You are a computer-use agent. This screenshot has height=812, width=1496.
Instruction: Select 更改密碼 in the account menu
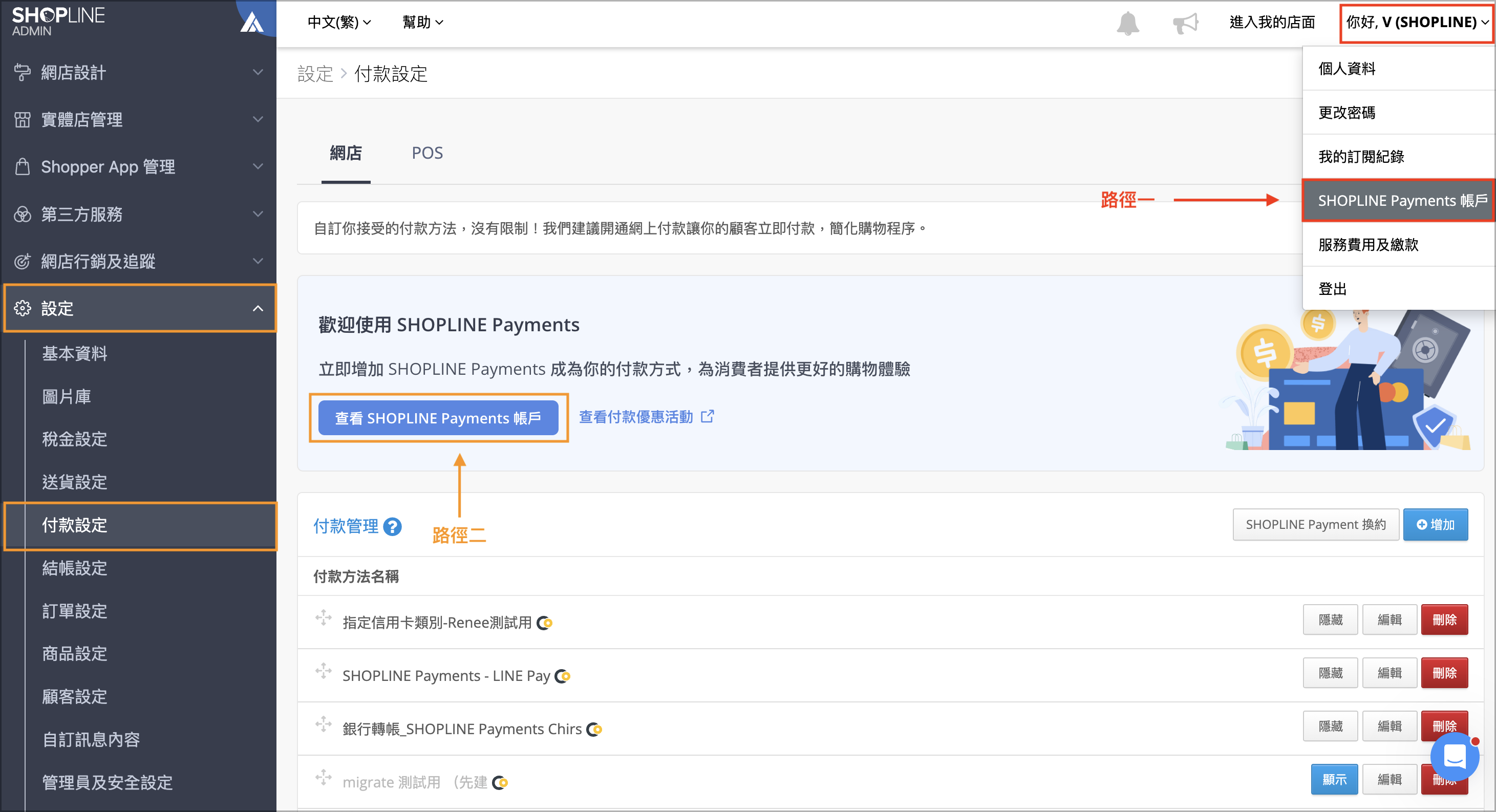click(1398, 113)
